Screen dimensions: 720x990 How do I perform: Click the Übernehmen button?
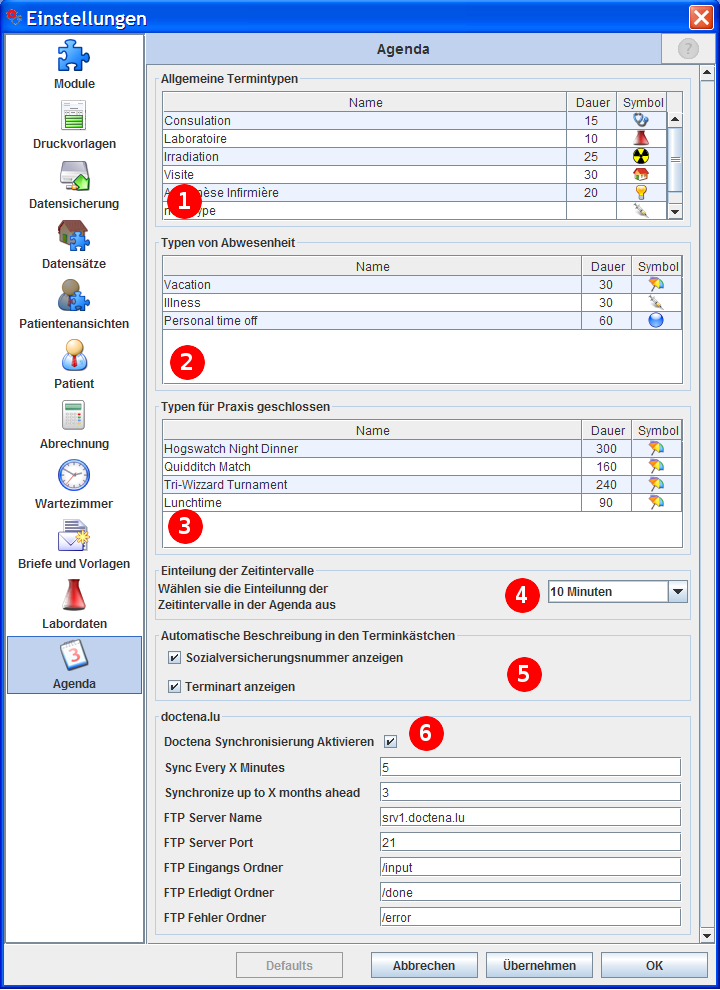click(x=540, y=965)
